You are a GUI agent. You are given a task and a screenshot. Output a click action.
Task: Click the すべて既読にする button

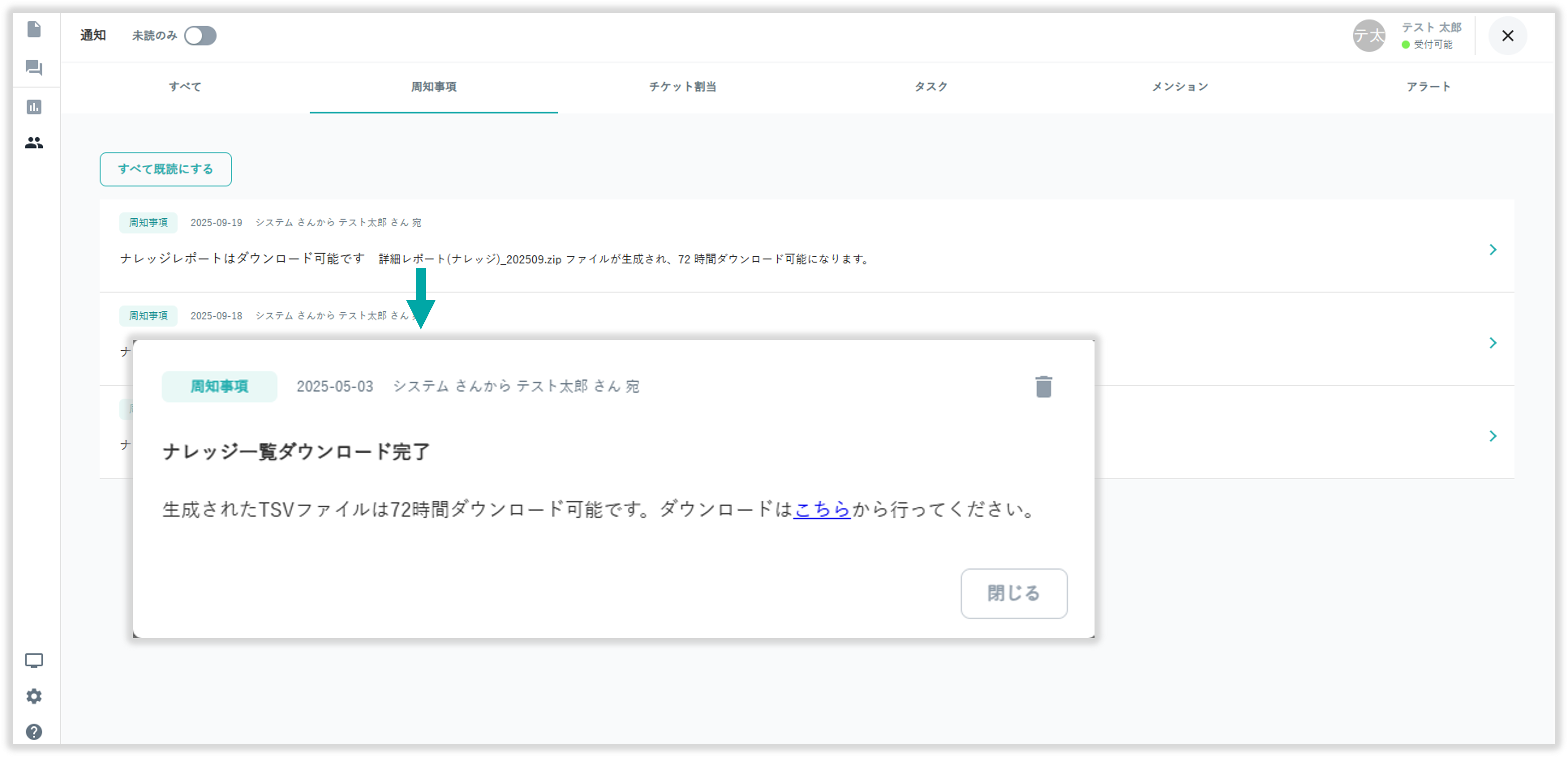[x=165, y=169]
